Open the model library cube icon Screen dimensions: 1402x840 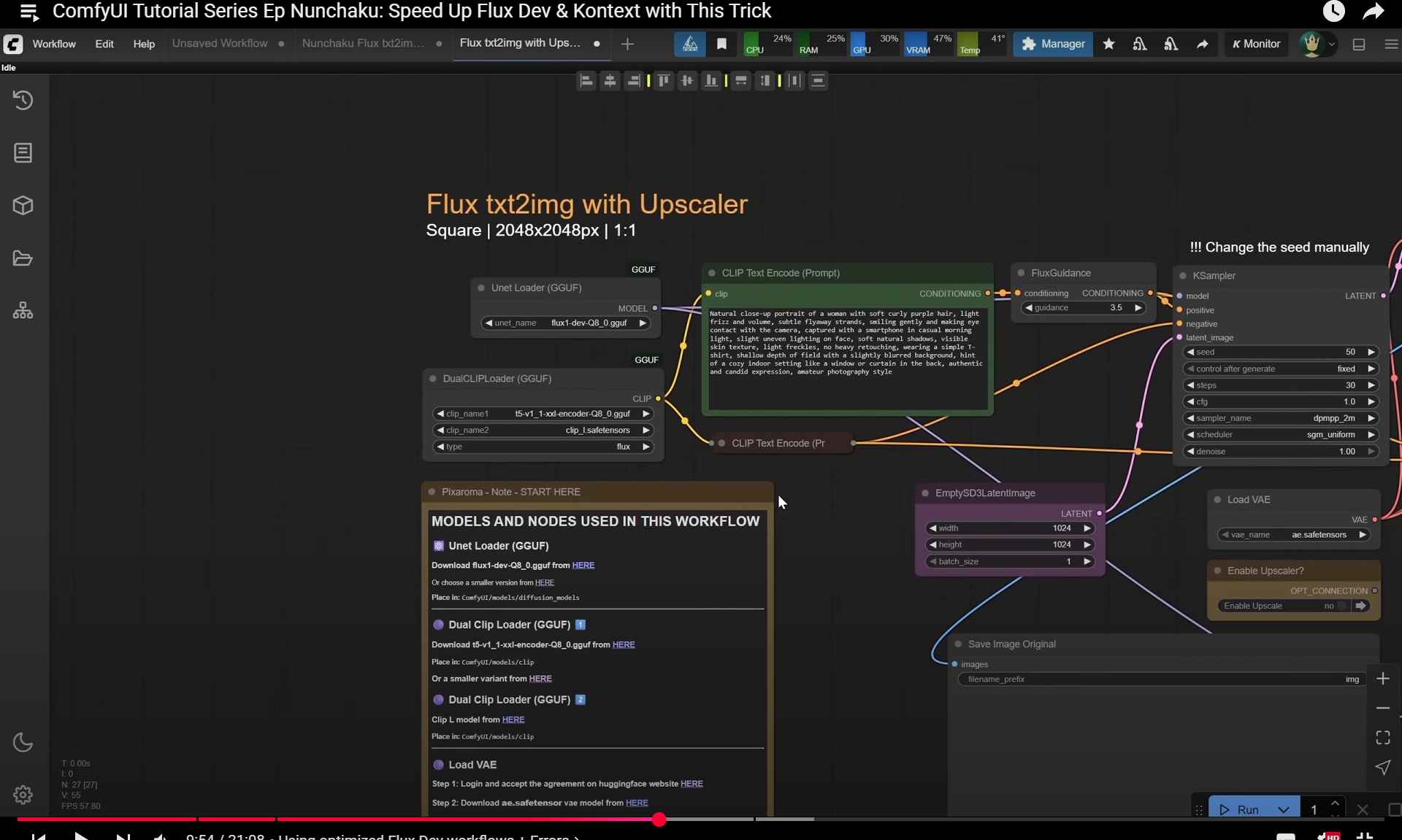coord(23,206)
